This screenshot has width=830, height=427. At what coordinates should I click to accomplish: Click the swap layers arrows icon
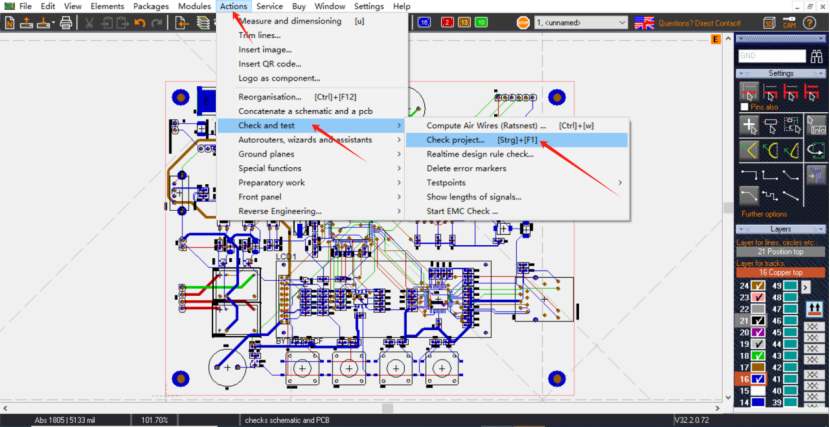[813, 307]
